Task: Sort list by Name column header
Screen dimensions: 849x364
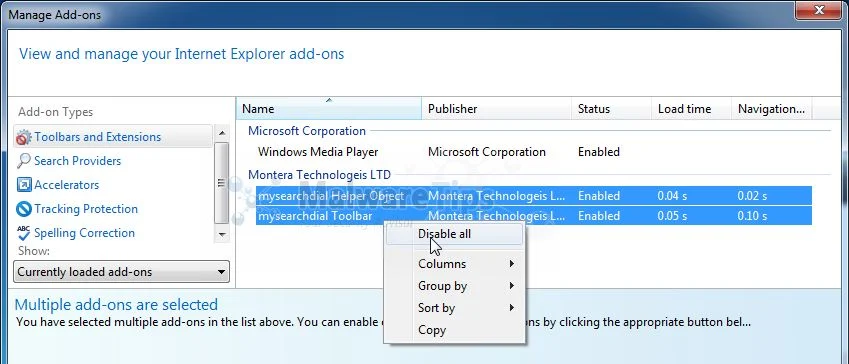Action: (329, 109)
